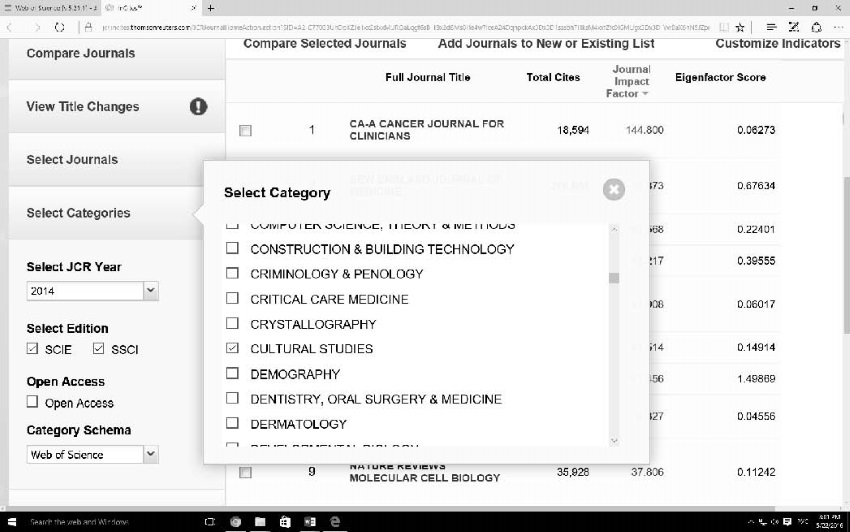Open the Select Categories panel
The height and width of the screenshot is (532, 850).
[x=117, y=213]
